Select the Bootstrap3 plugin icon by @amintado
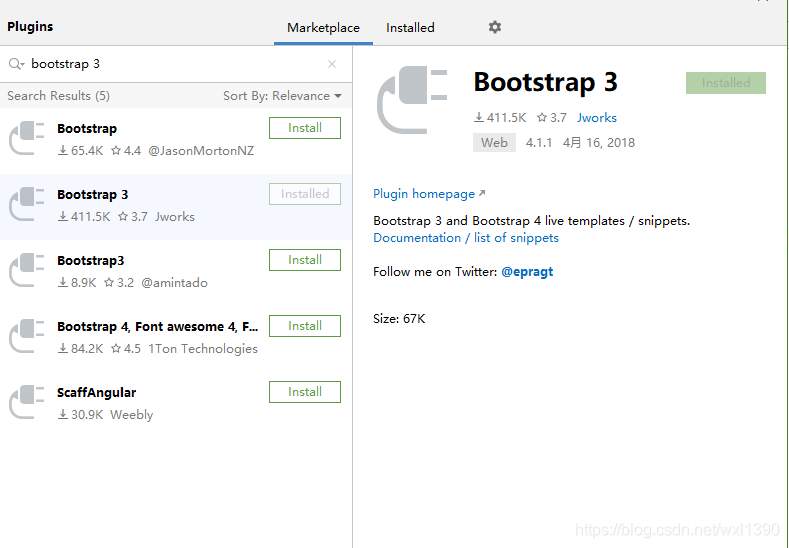 point(27,271)
